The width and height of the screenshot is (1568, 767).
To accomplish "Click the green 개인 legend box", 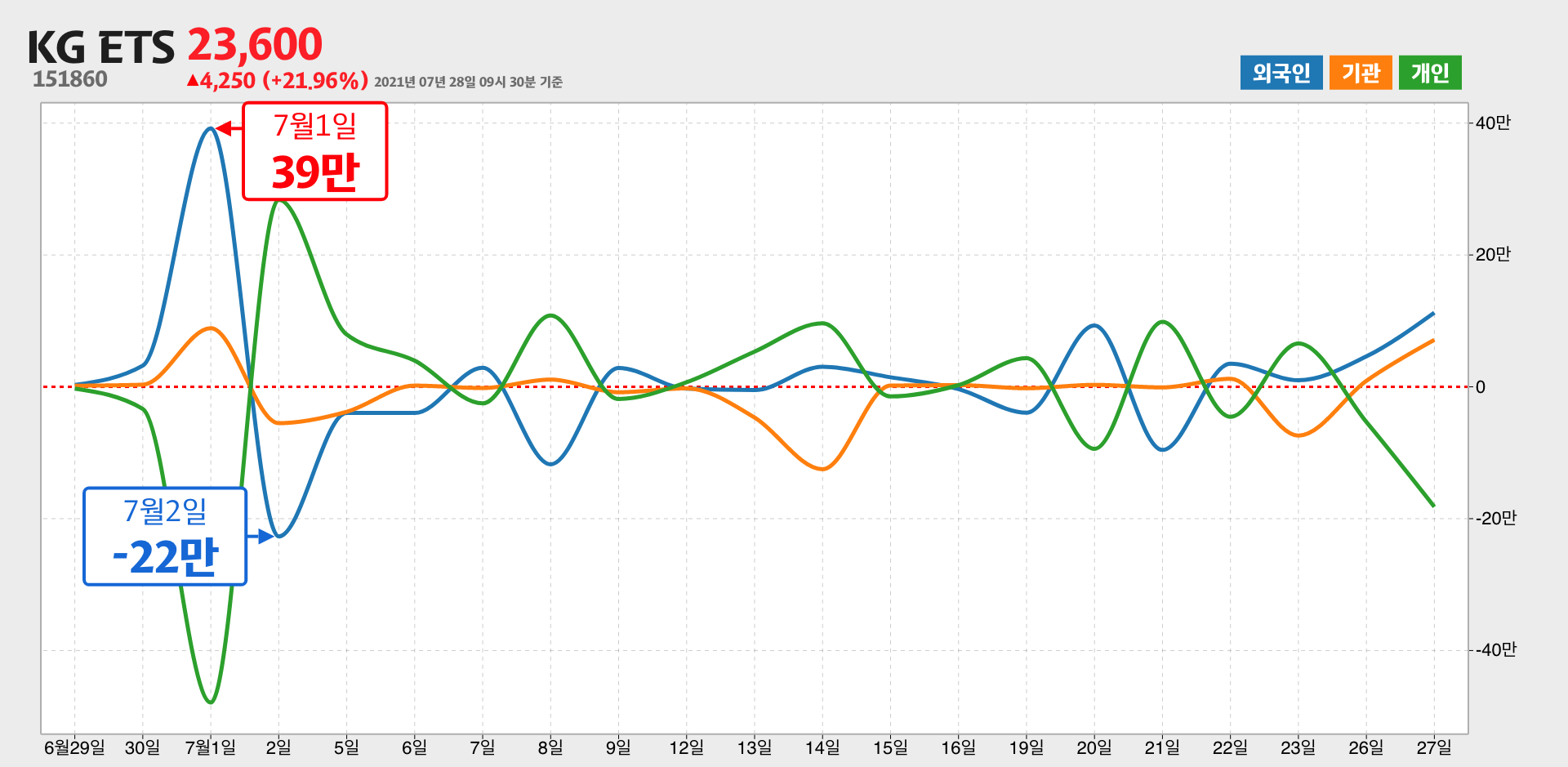I will 1430,73.
